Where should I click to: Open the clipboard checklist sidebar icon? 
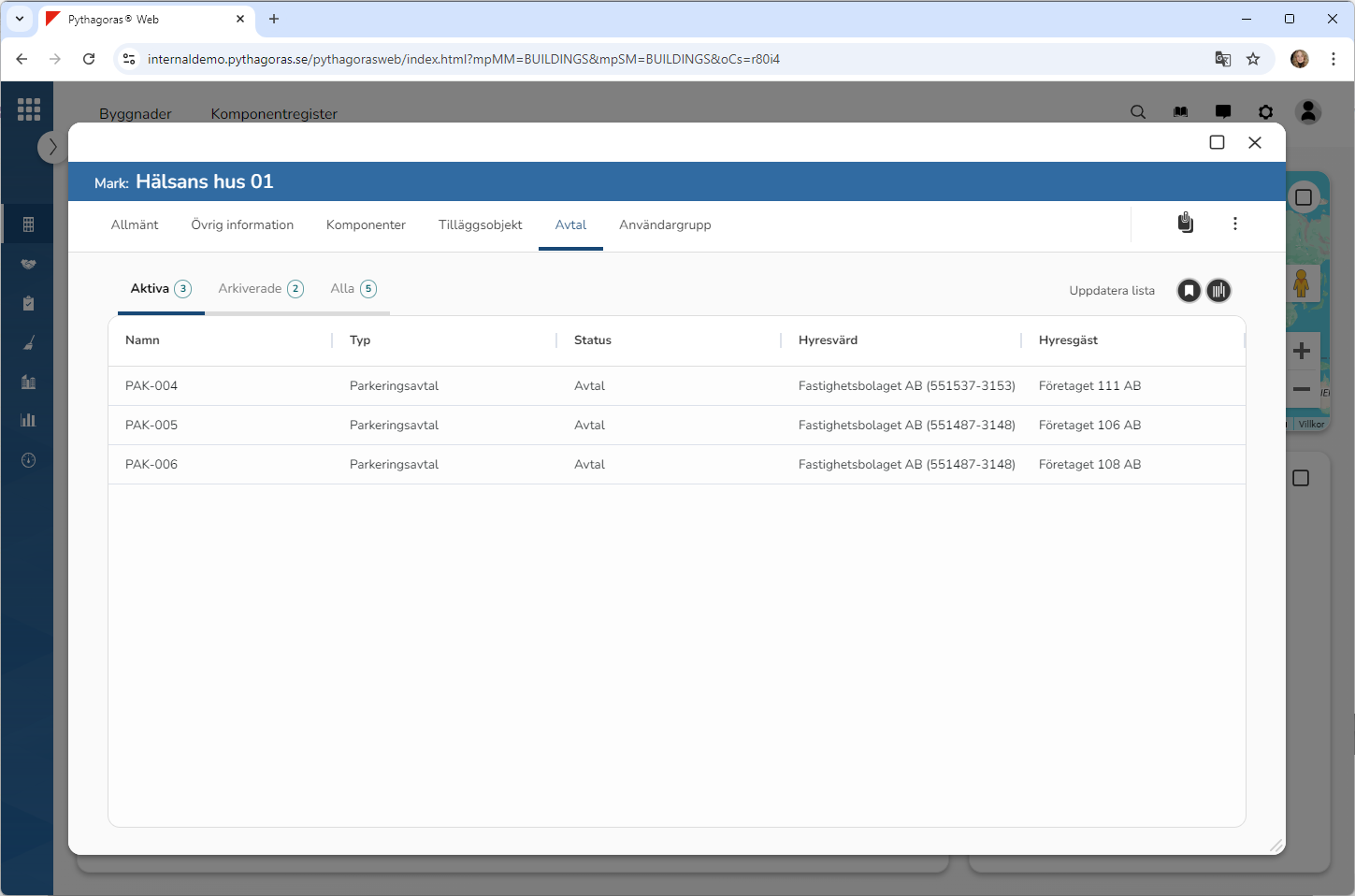point(29,303)
